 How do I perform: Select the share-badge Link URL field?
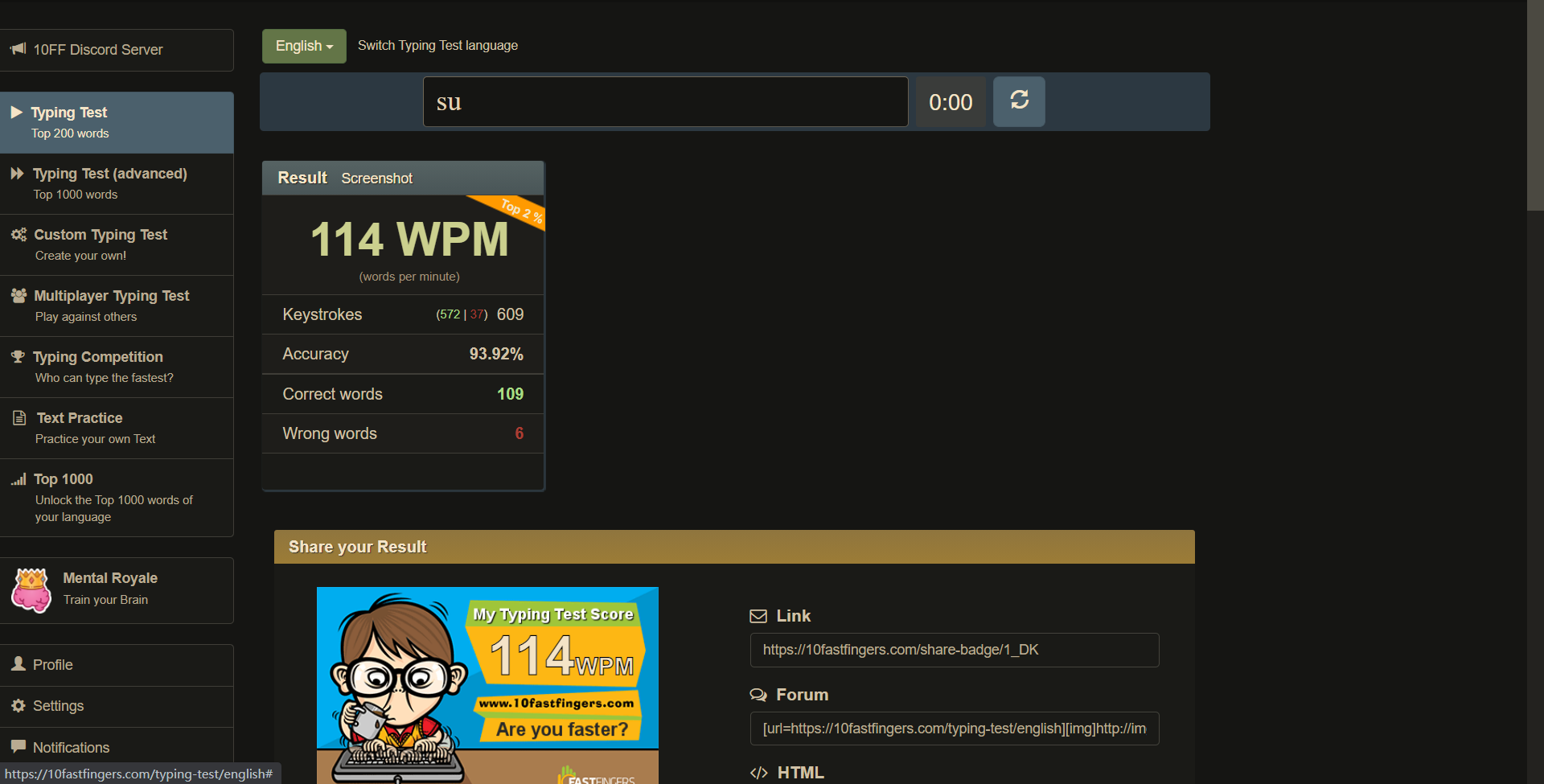pos(954,650)
